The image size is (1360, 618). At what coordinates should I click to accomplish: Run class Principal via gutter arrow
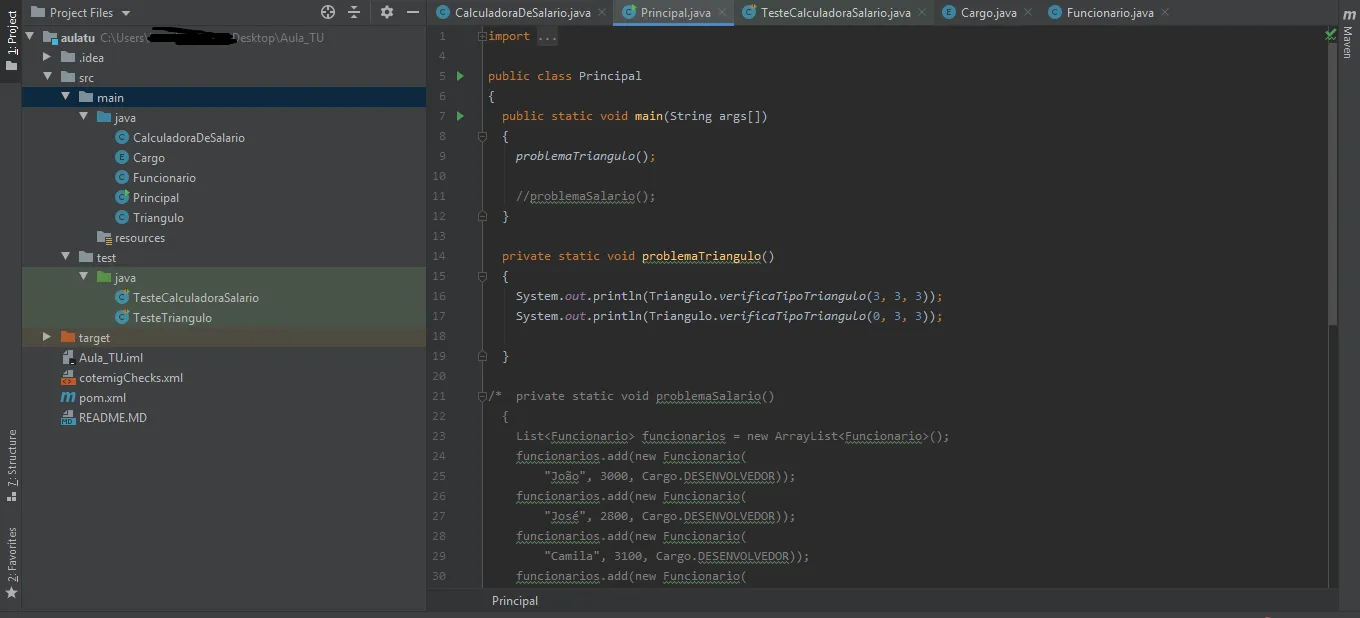(460, 76)
